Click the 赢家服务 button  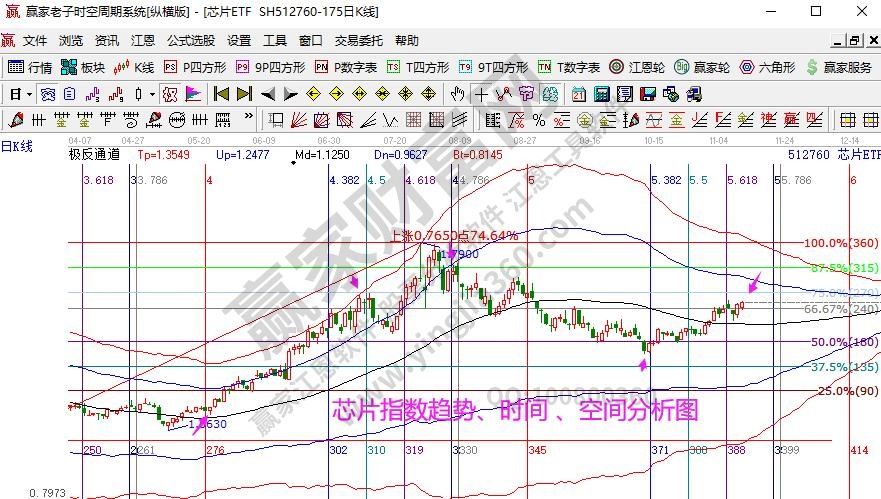click(838, 67)
